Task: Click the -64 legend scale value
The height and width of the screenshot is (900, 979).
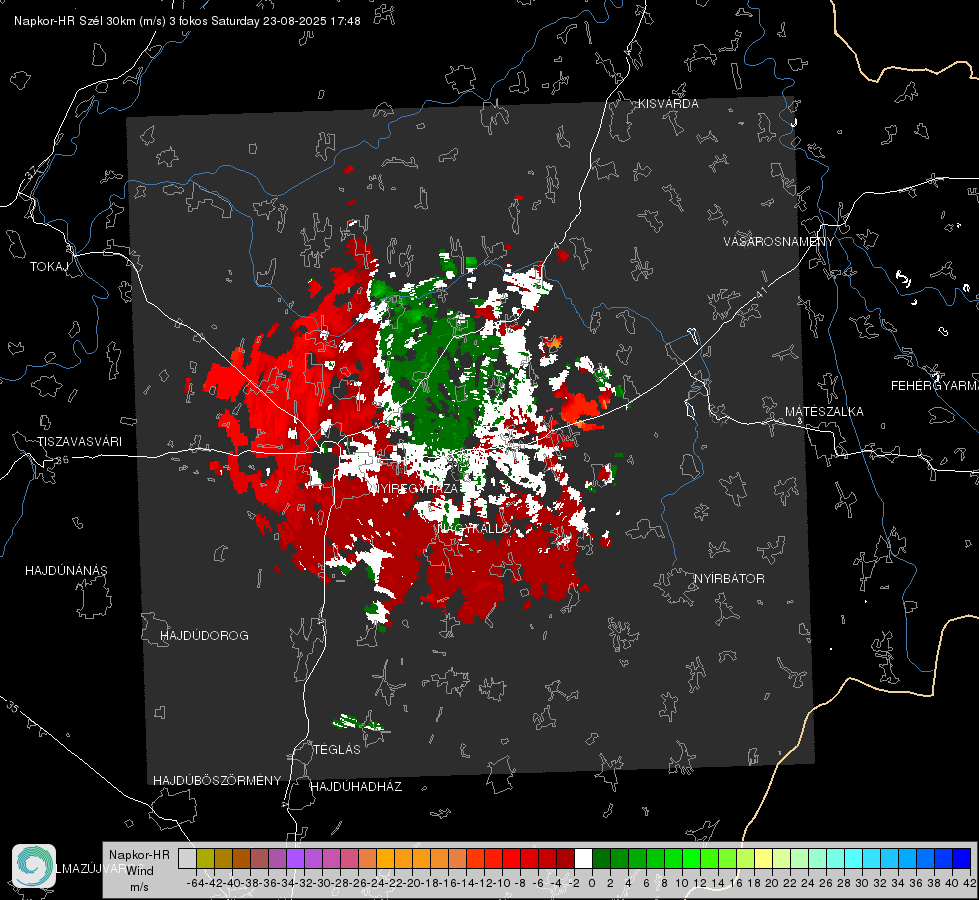Action: pyautogui.click(x=195, y=883)
